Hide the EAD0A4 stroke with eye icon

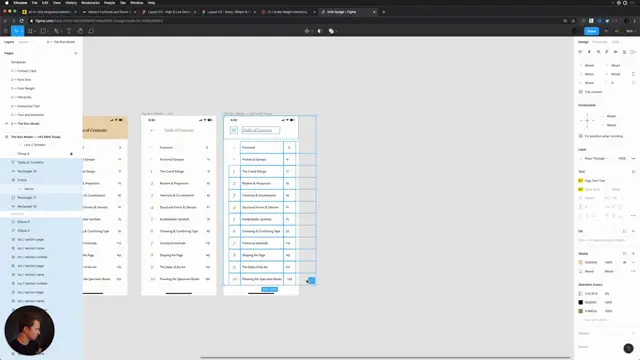(x=624, y=262)
